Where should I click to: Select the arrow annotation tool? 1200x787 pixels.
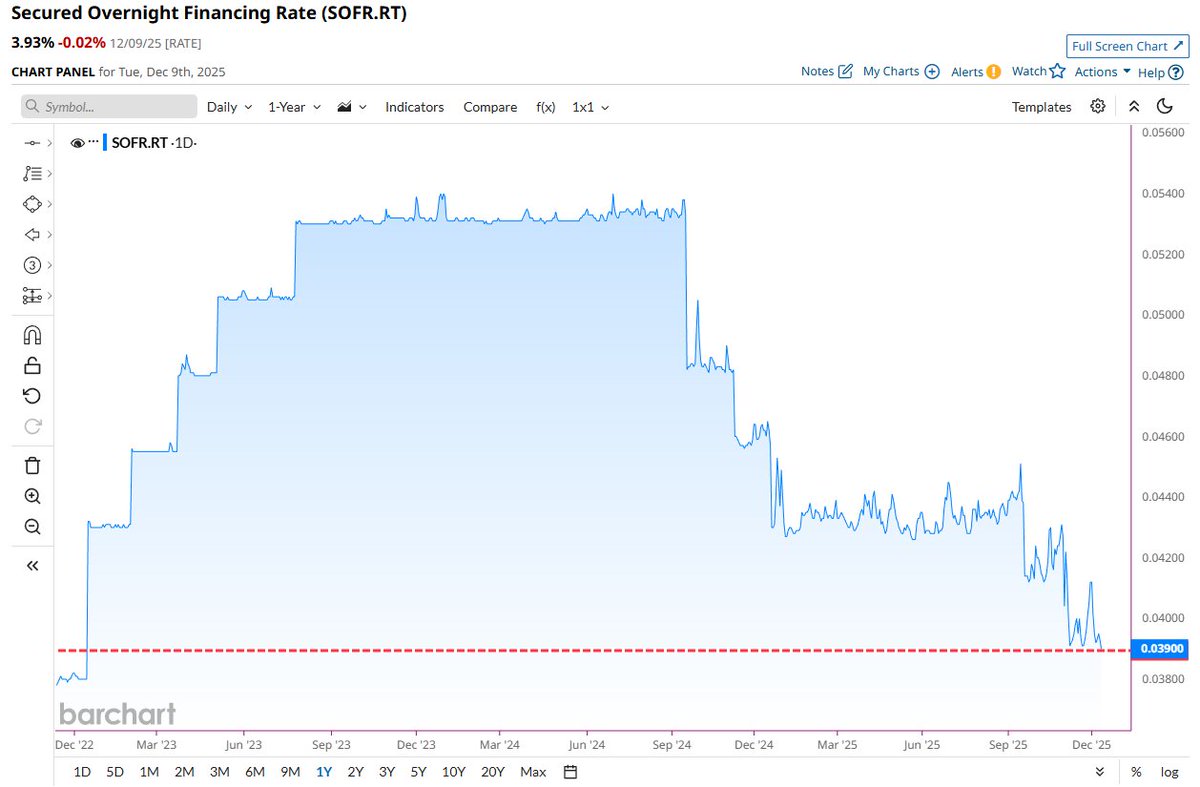[x=31, y=234]
